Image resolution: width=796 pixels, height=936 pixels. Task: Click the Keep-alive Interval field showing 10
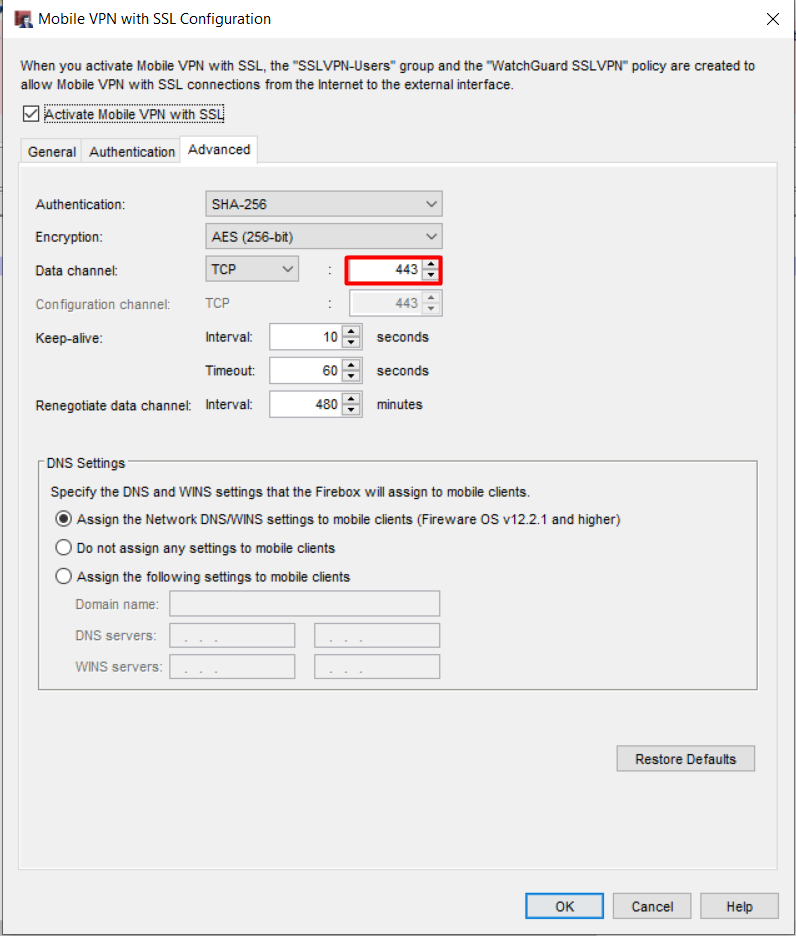[x=306, y=337]
